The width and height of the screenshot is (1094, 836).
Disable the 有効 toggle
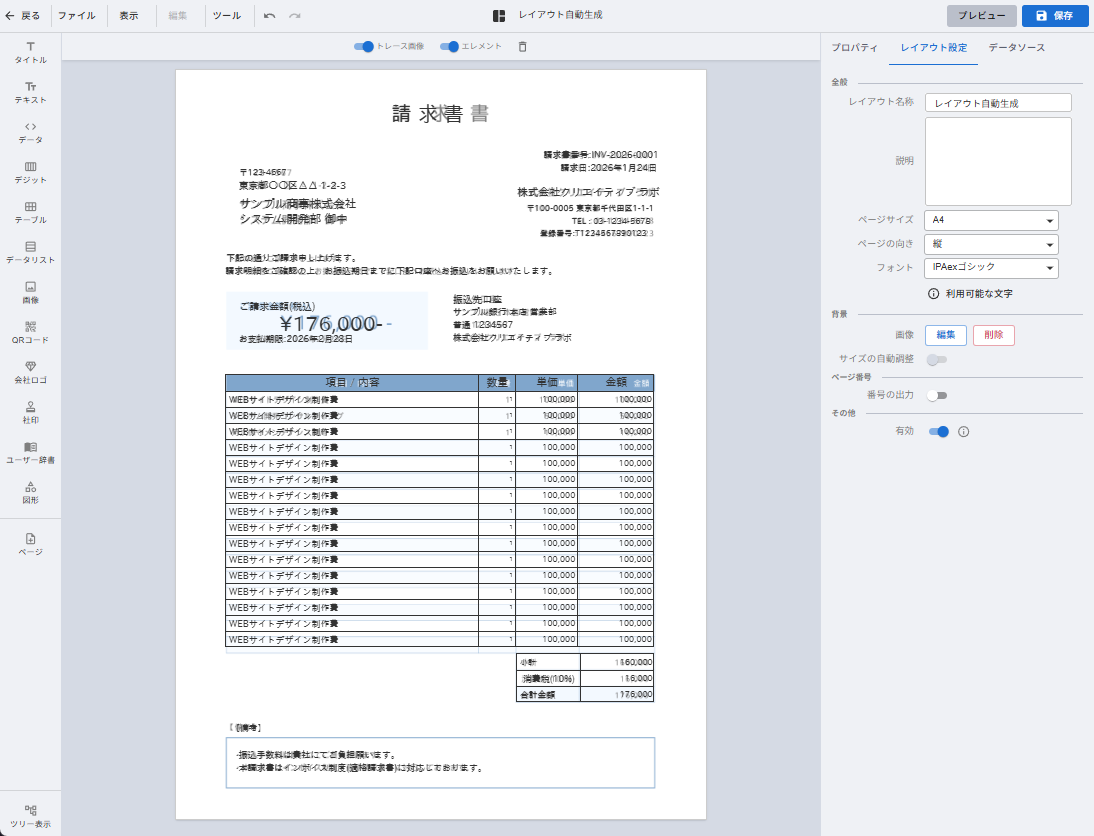pos(938,432)
